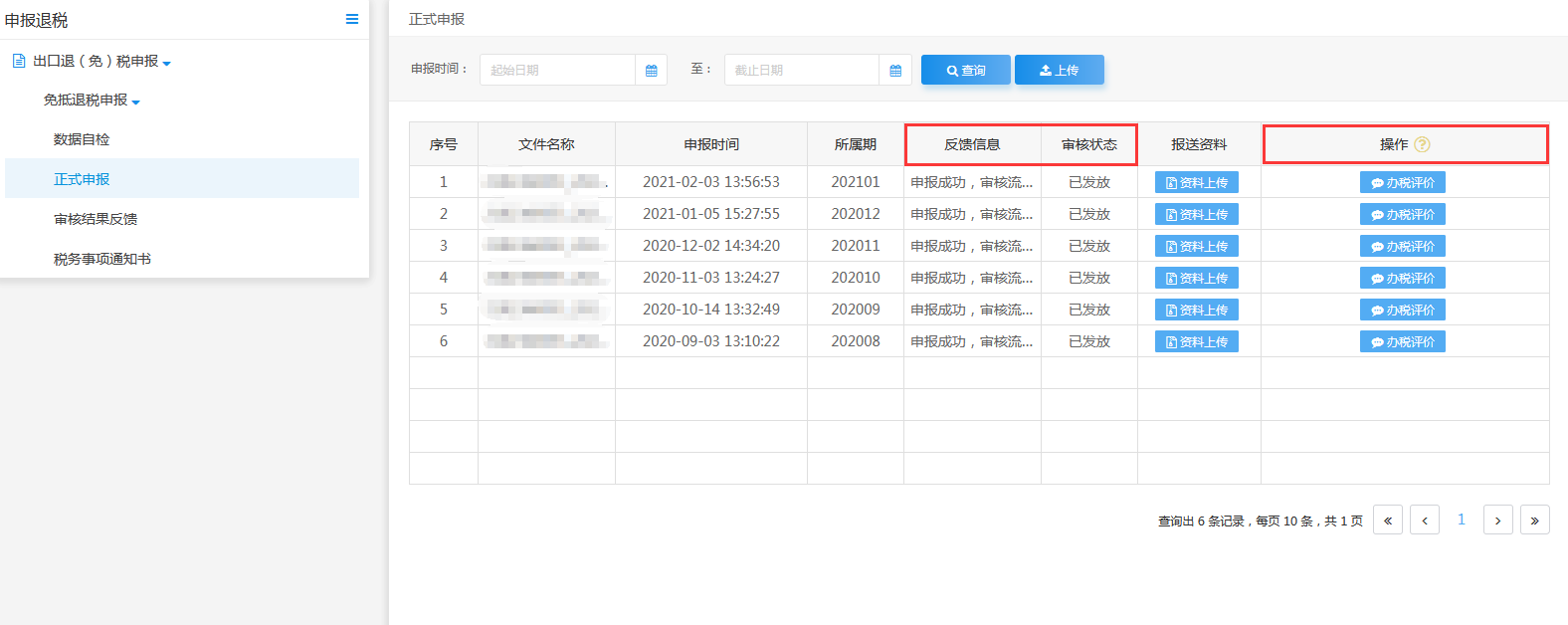Open 数据自检 menu item
Viewport: 1568px width, 625px height.
click(82, 139)
